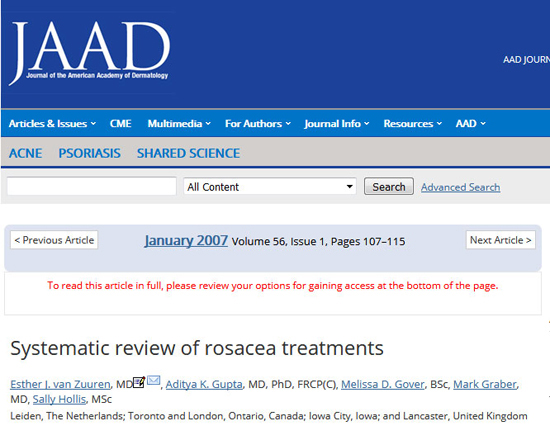Click the email envelope icon for Esther van Zuuren
This screenshot has height=440, width=550.
(x=154, y=380)
